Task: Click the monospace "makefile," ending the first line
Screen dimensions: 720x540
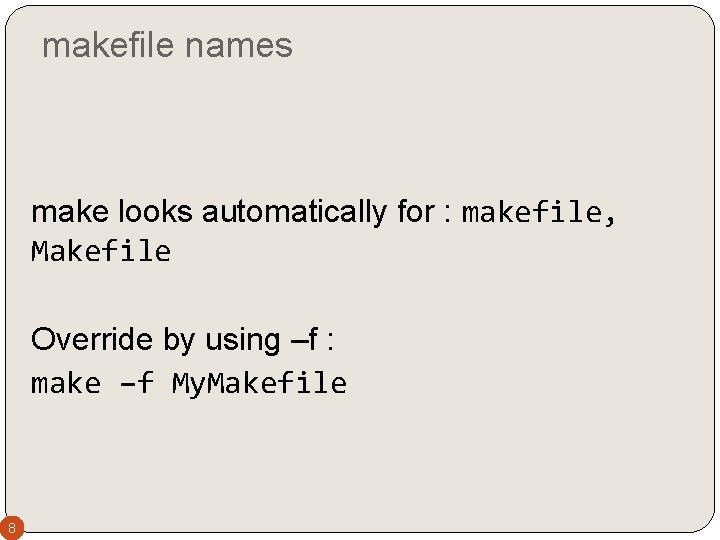Action: tap(532, 212)
